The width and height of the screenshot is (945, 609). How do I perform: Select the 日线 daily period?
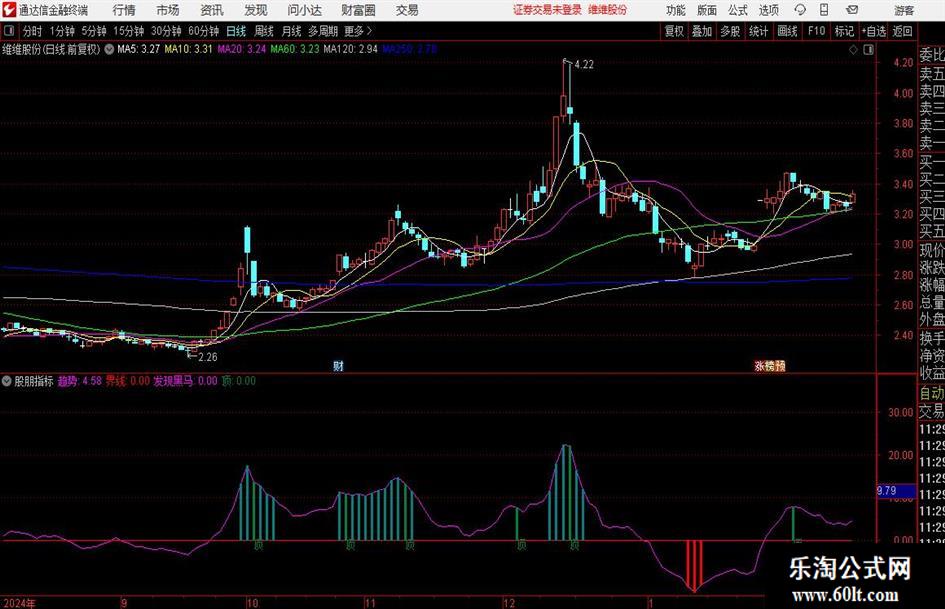[236, 31]
